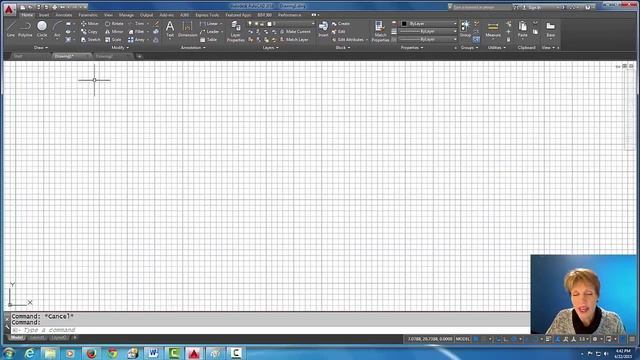
Task: Open workspace switching gear
Action: (595, 339)
